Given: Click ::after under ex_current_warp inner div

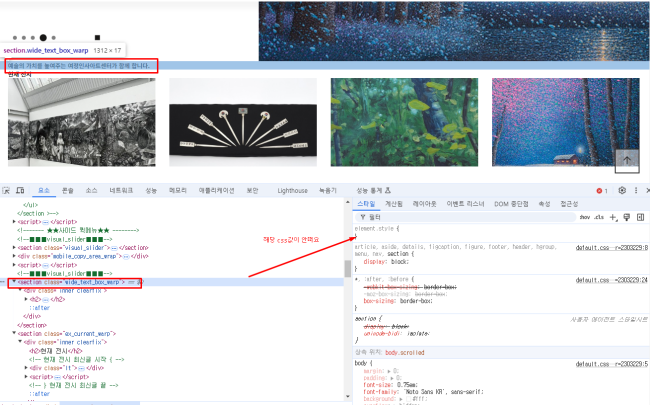Looking at the screenshot, I should point(39,394).
